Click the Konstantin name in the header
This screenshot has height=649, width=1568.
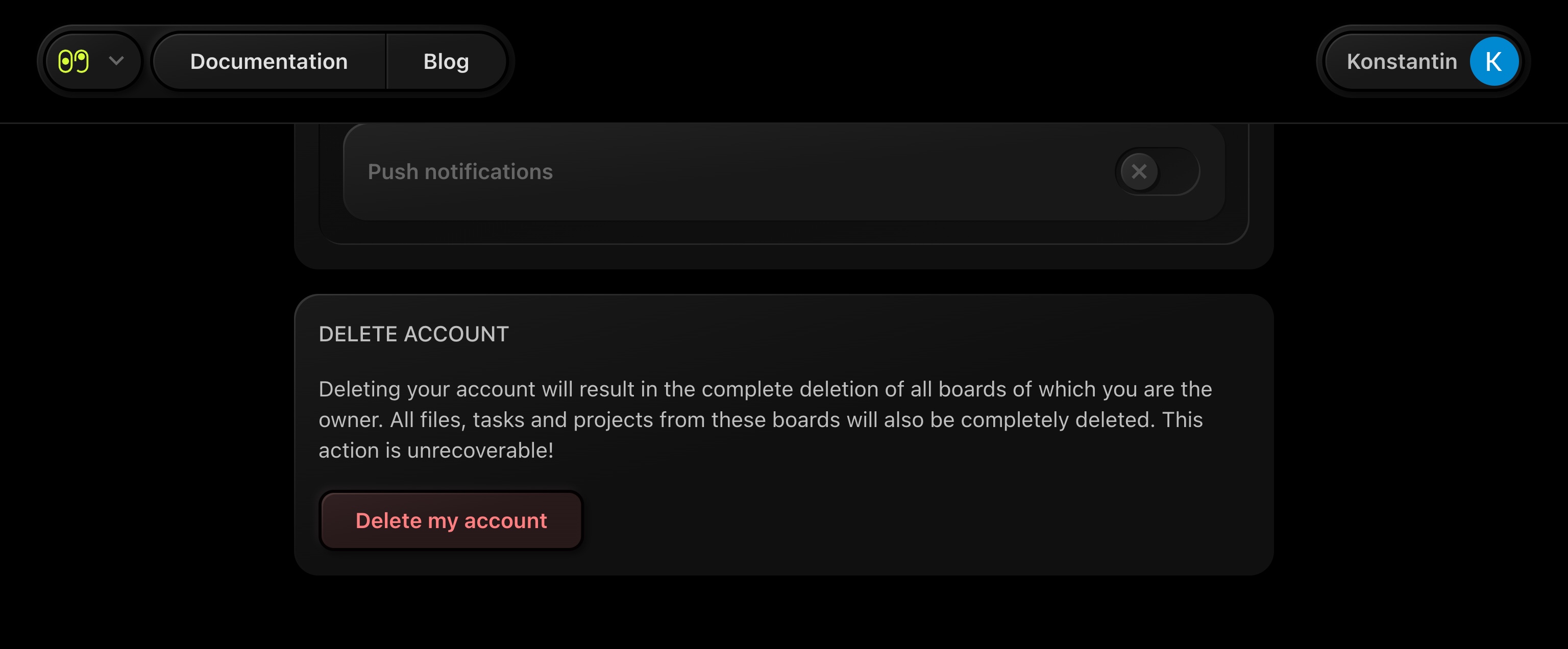(x=1401, y=61)
